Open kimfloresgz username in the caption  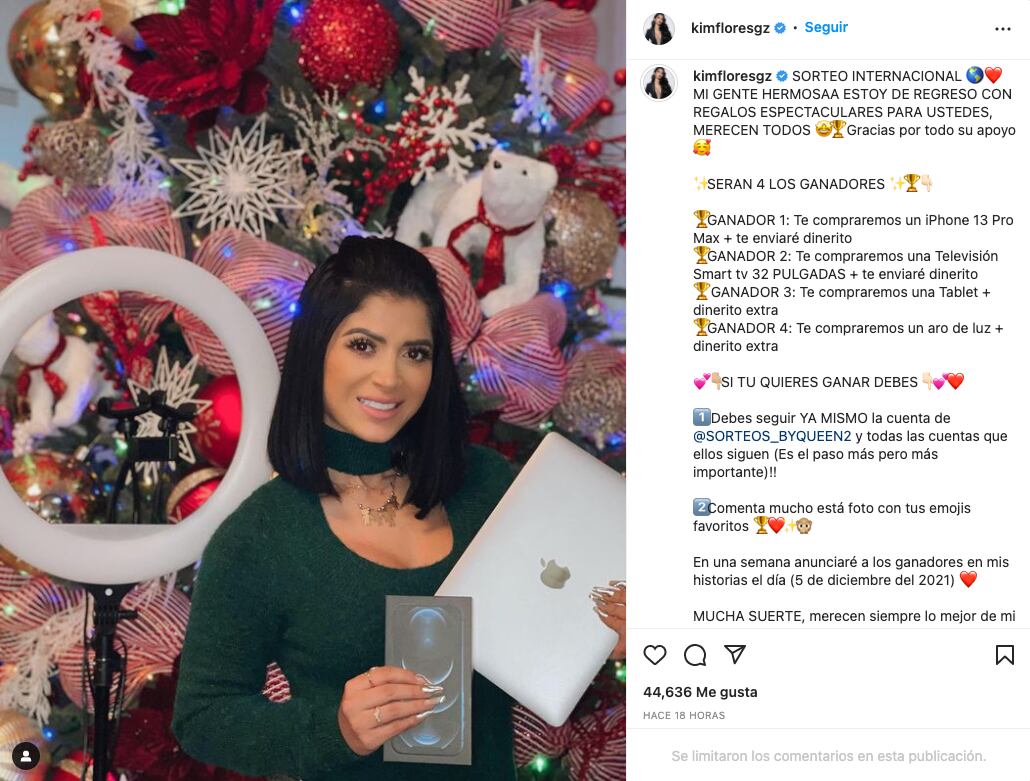click(732, 76)
